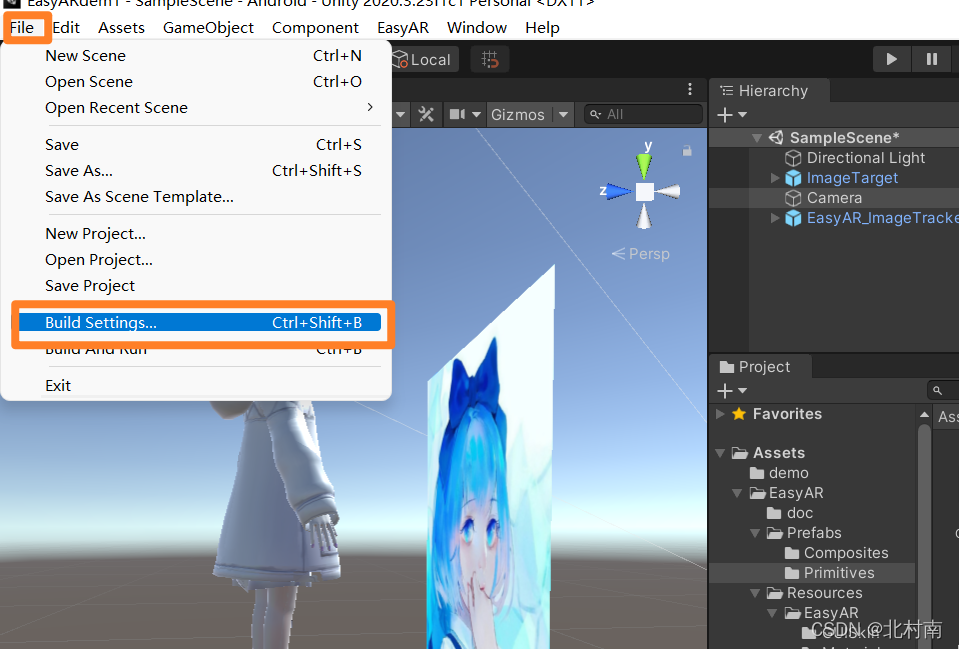
Task: Collapse the SampleScene hierarchy root
Action: (757, 138)
